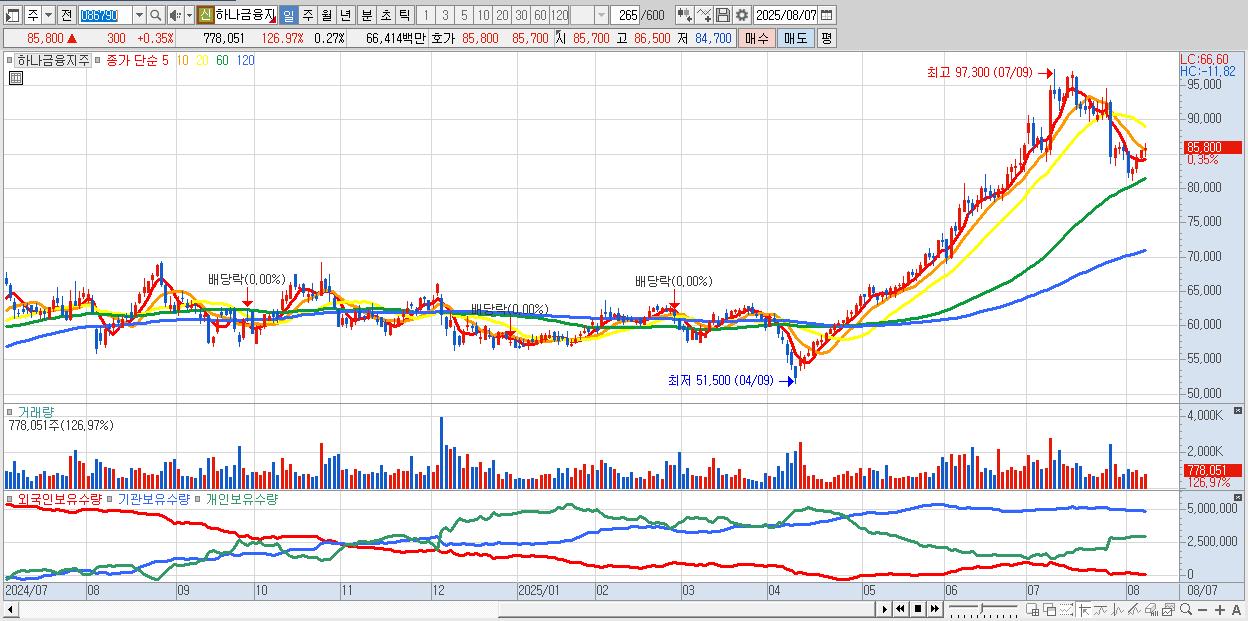Open the 주 market type dropdown arrow

48,15
